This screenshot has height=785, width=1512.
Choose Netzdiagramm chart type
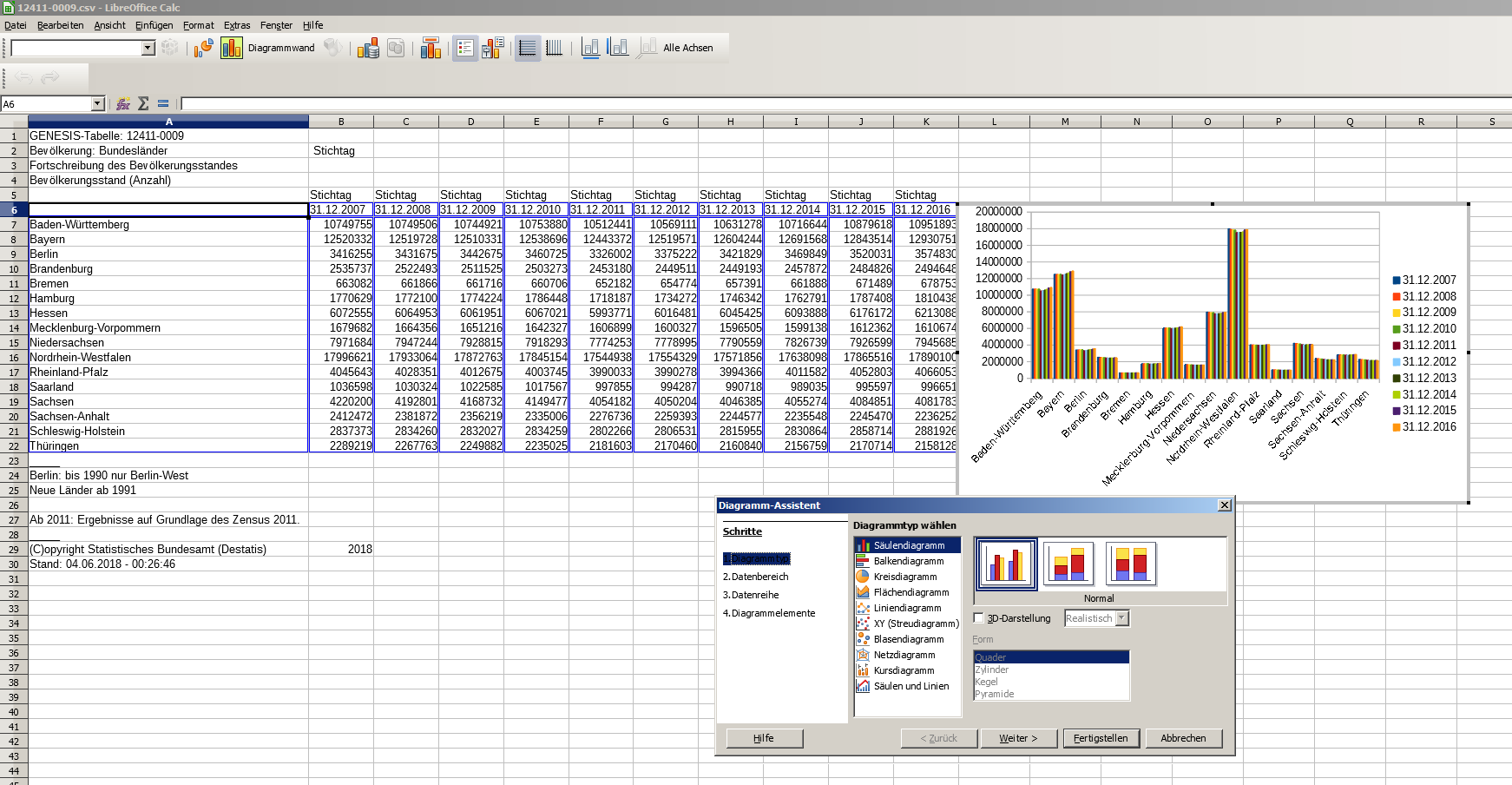pos(908,655)
